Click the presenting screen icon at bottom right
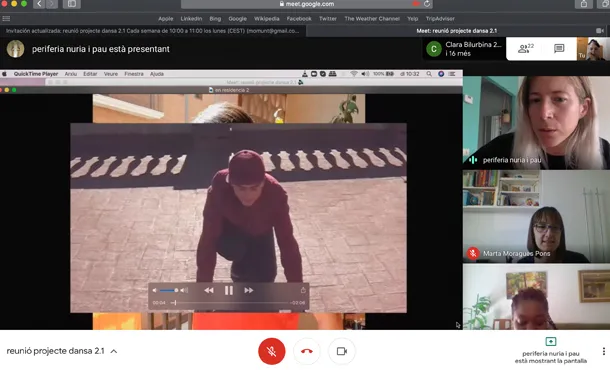This screenshot has width=610, height=370. 550,341
